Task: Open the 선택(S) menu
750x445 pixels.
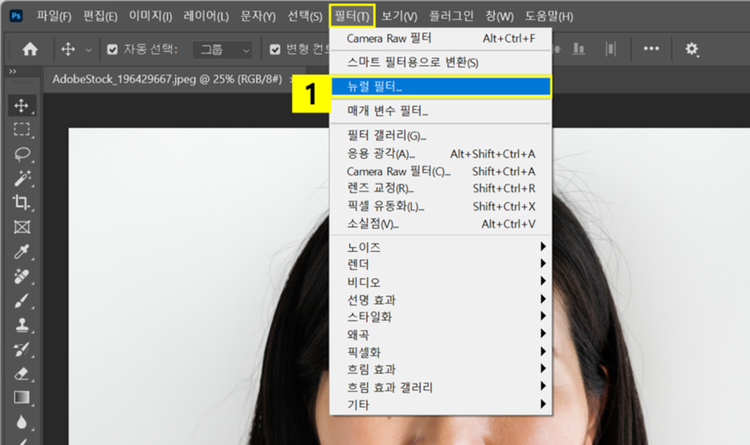Action: point(305,16)
